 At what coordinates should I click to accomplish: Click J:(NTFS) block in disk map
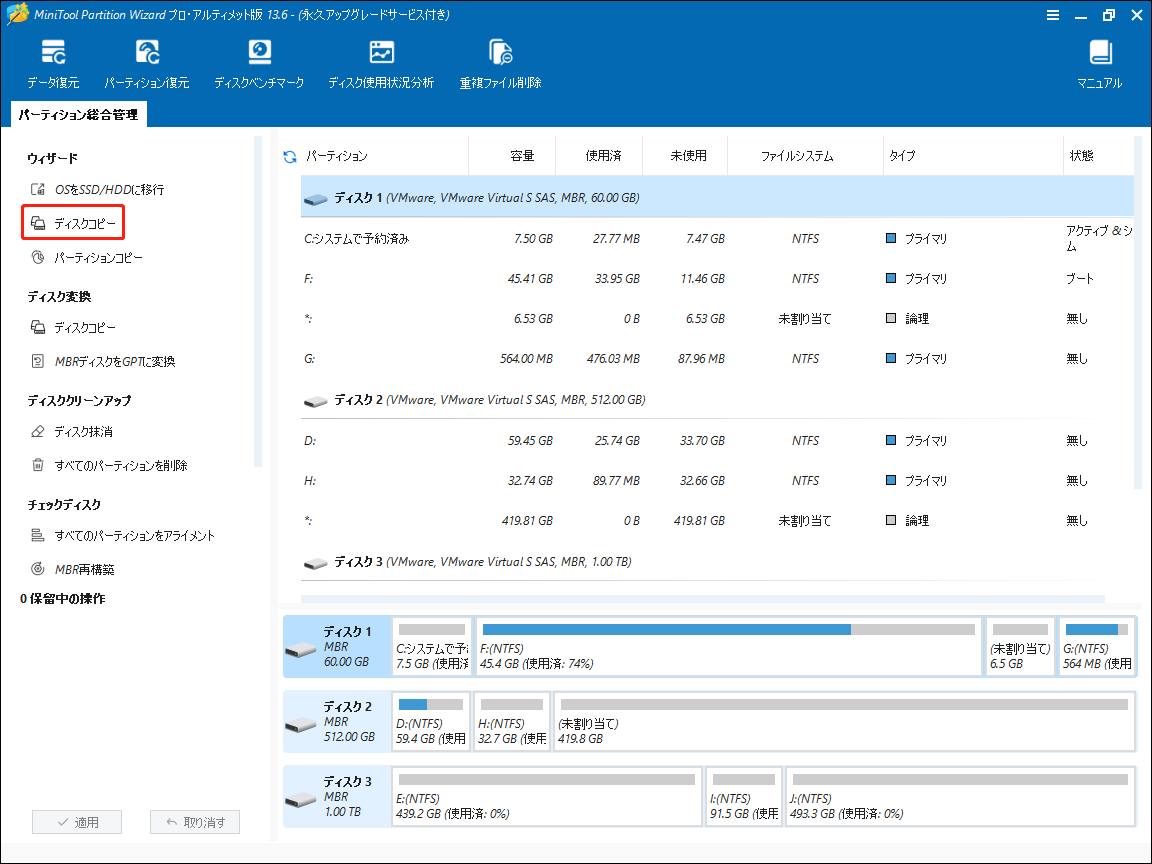pos(960,796)
